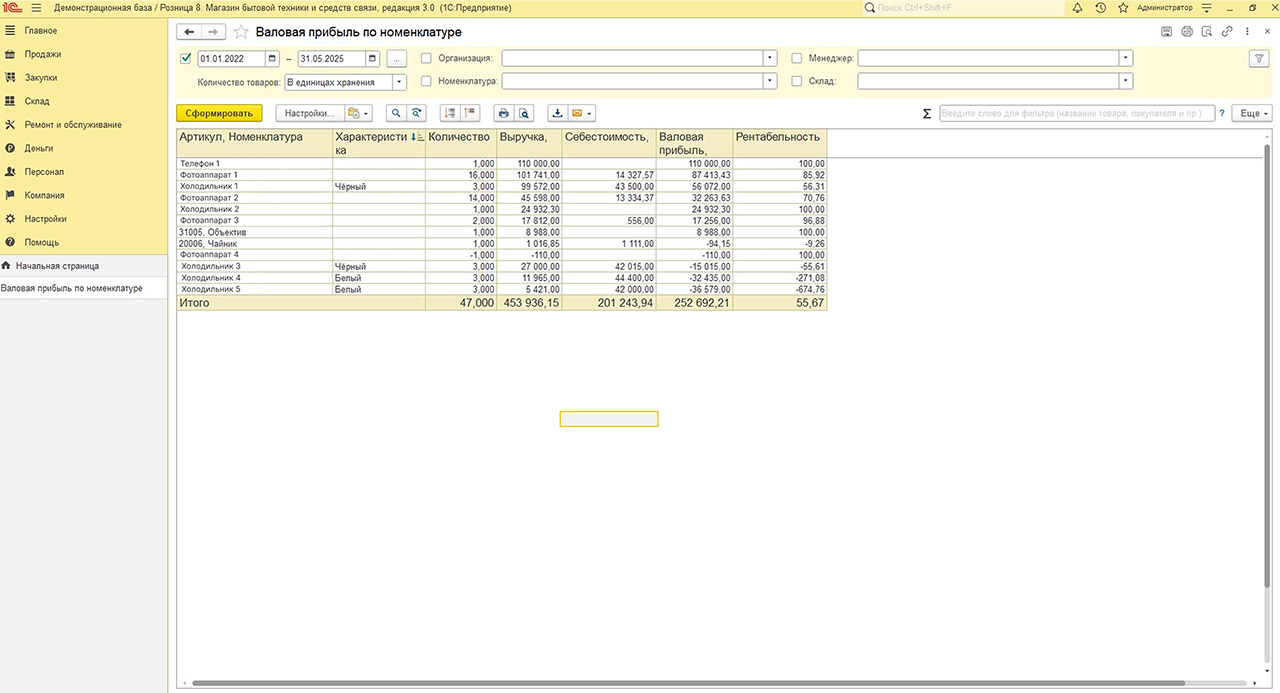
Task: Expand the Организация dropdown arrow
Action: [770, 58]
